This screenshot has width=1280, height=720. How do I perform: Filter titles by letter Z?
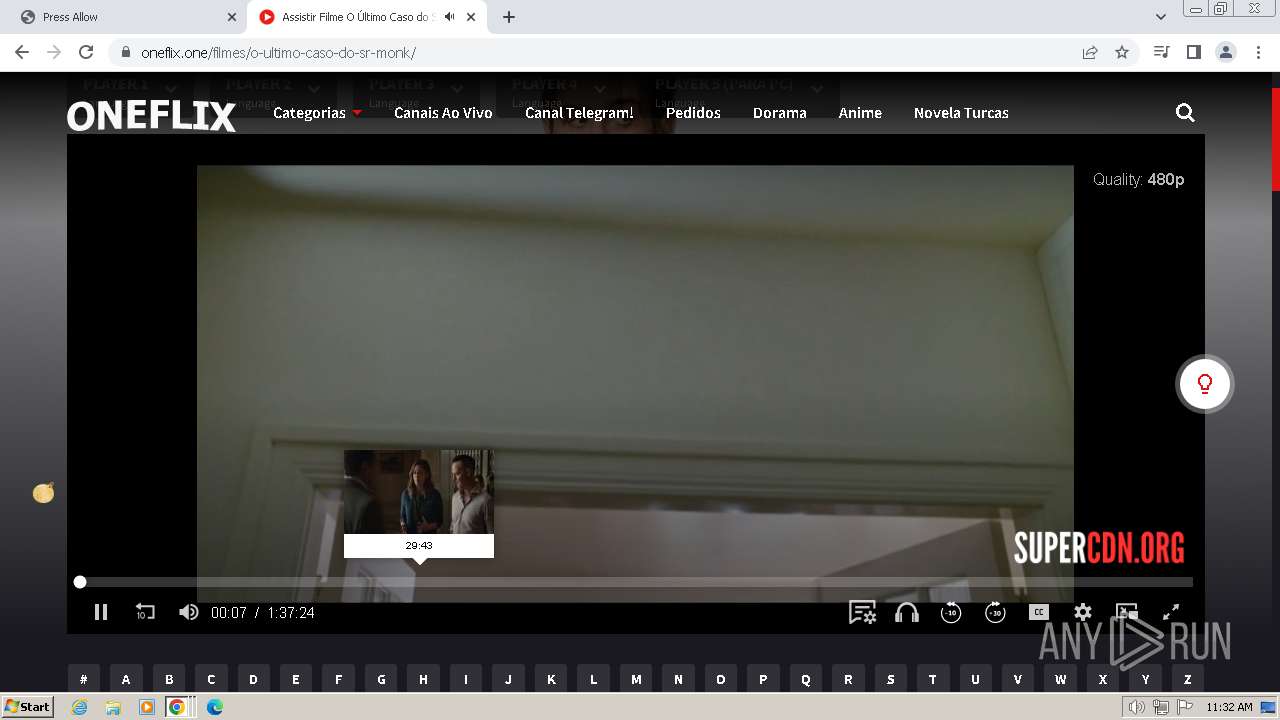[x=1187, y=679]
